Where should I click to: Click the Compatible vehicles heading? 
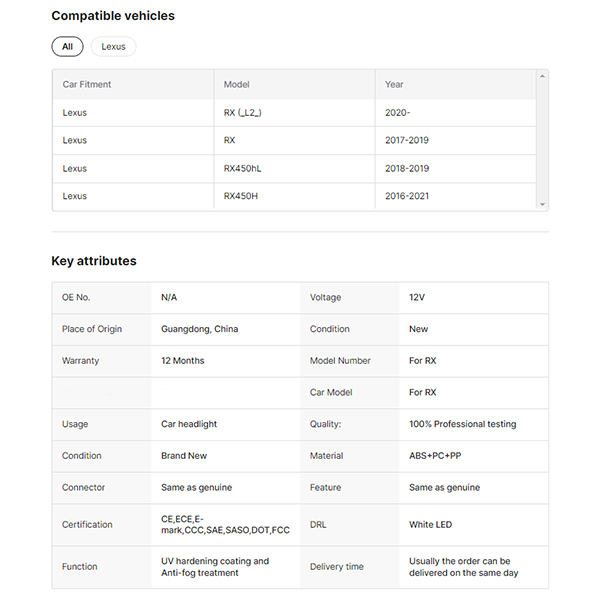[113, 16]
